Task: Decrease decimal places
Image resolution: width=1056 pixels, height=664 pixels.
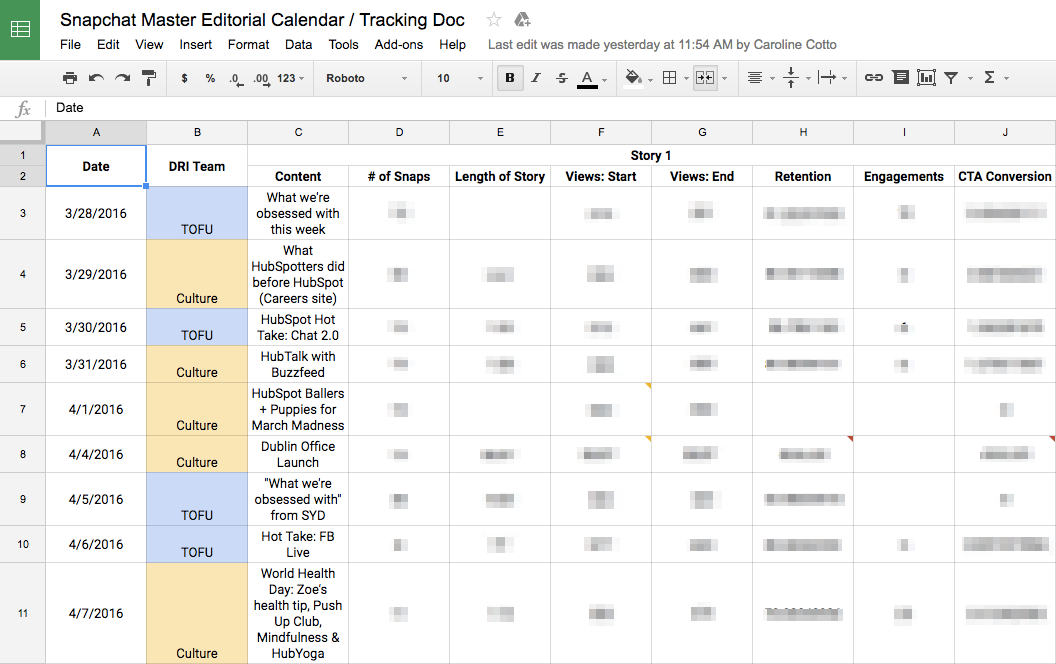Action: 235,79
